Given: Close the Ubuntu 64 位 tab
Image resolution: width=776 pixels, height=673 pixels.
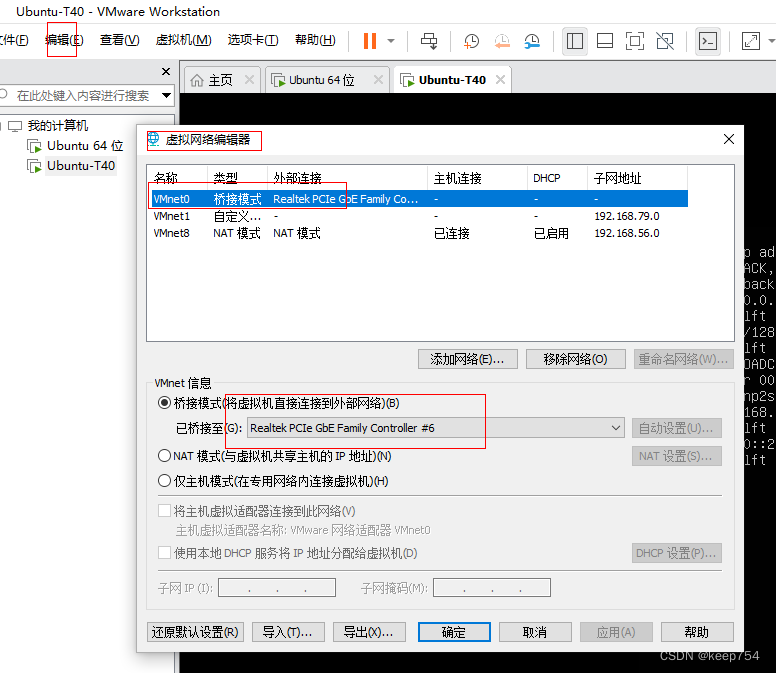Looking at the screenshot, I should (x=378, y=80).
